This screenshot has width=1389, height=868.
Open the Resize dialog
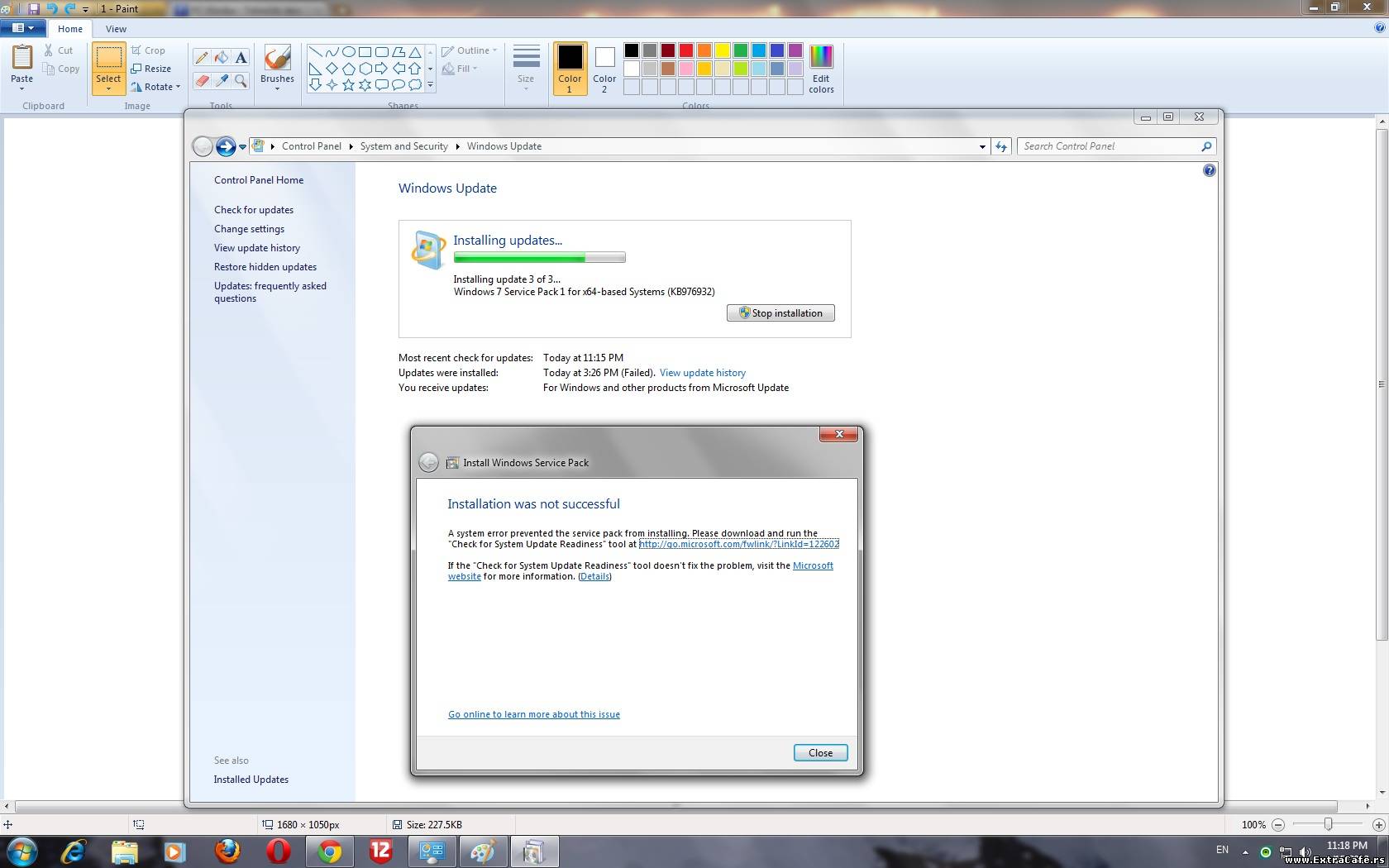point(150,69)
